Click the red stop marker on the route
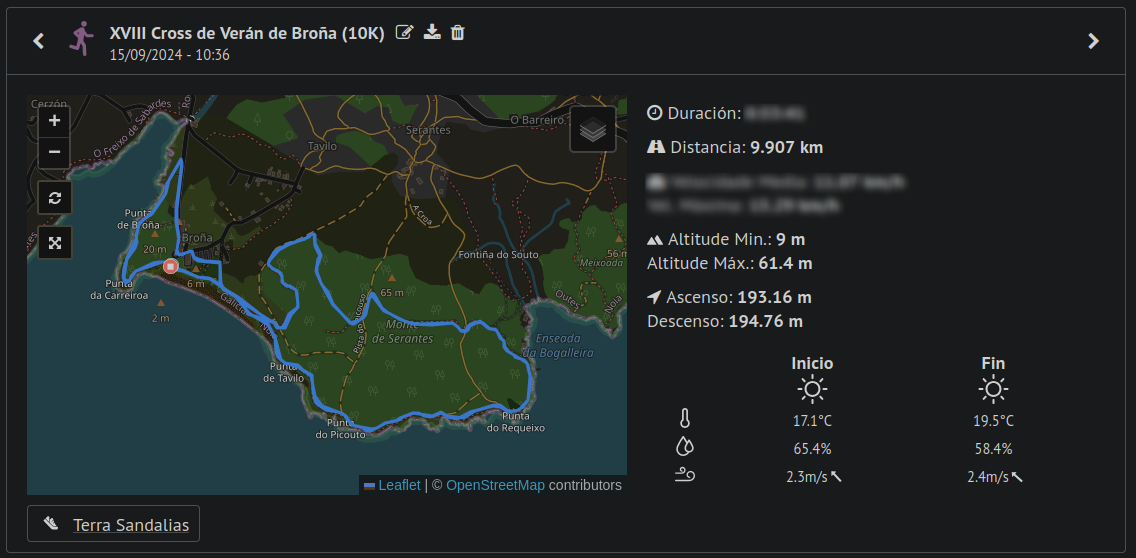1136x558 pixels. pos(170,267)
